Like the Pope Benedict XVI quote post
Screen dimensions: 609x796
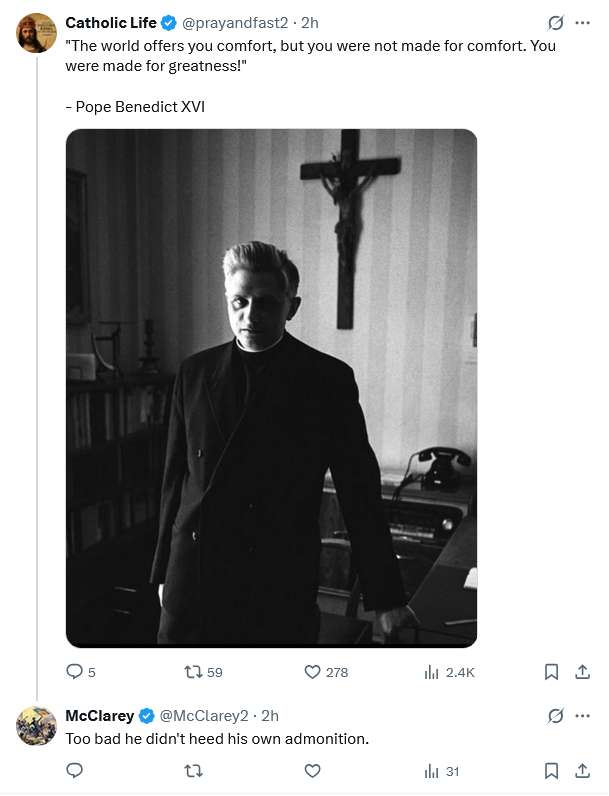click(x=312, y=672)
